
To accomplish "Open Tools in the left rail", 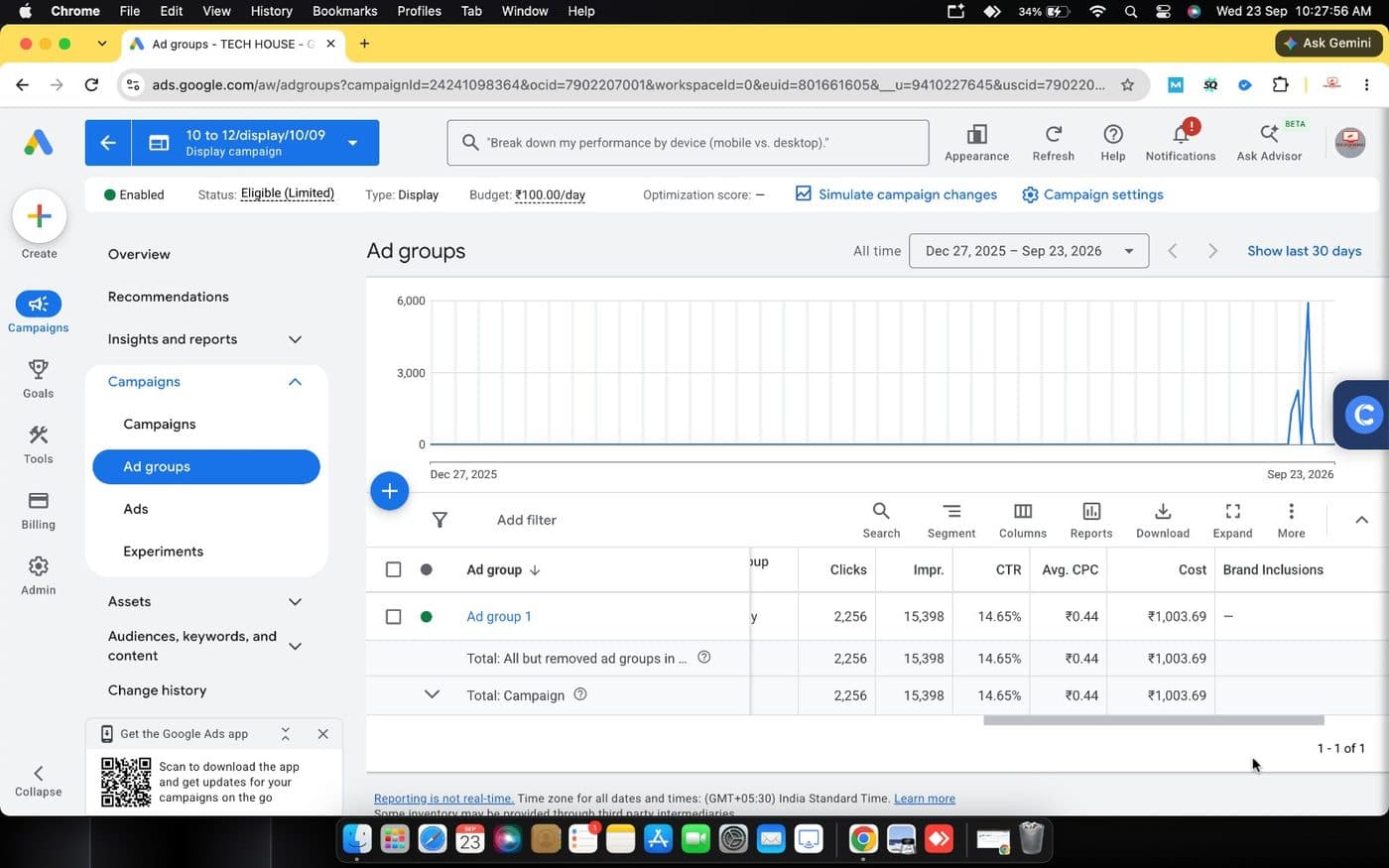I will coord(39,444).
